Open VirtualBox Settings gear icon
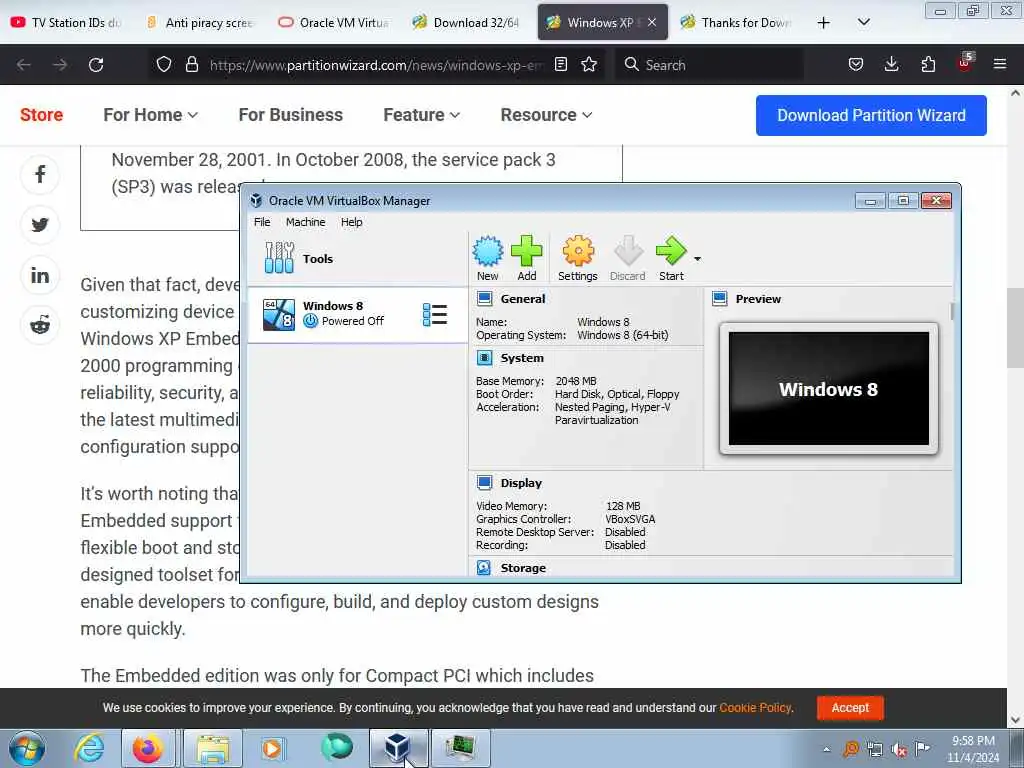 [x=577, y=259]
